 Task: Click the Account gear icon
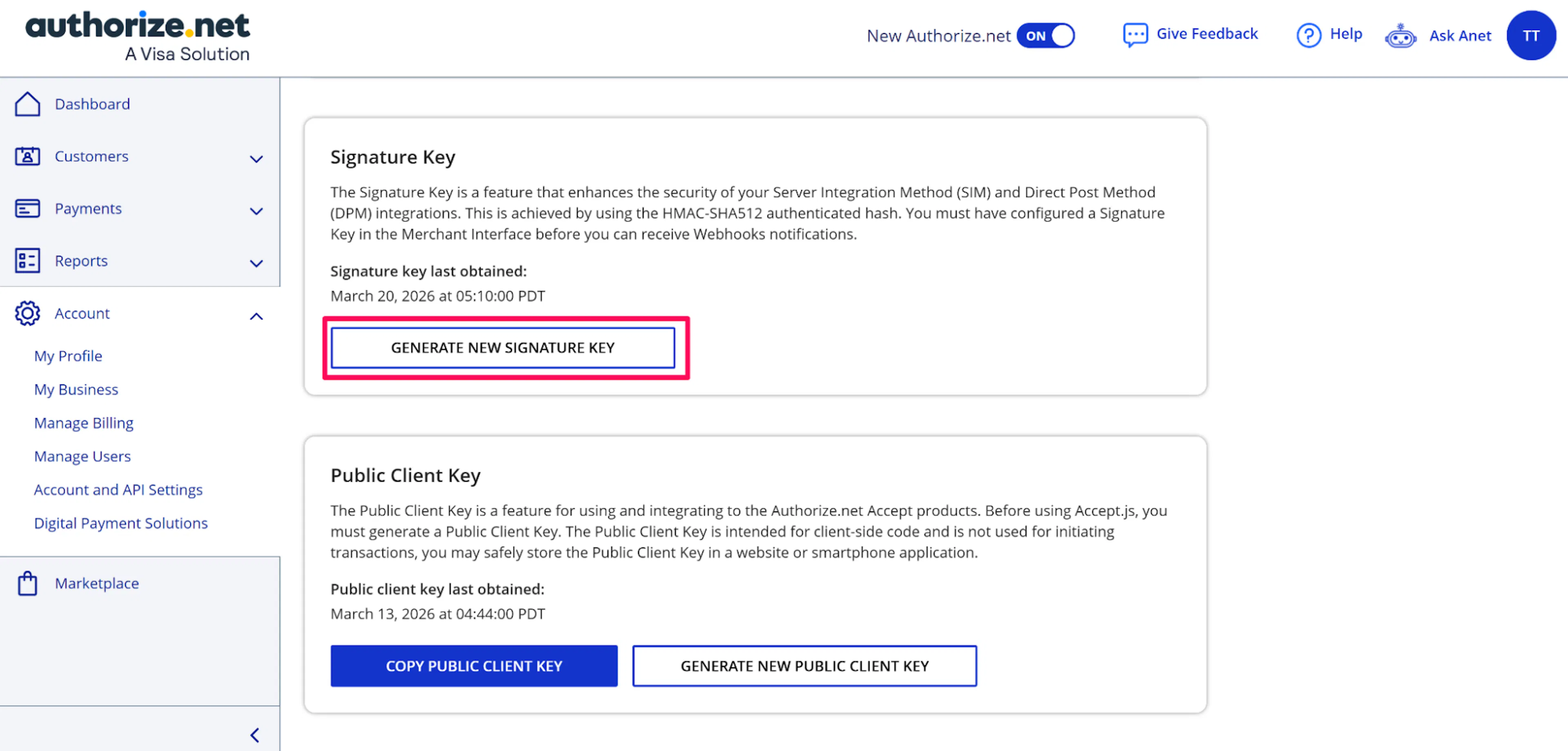tap(27, 313)
